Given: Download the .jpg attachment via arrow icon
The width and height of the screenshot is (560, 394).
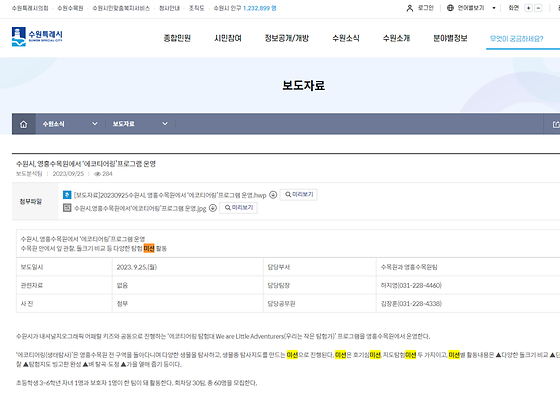Looking at the screenshot, I should click(x=213, y=208).
